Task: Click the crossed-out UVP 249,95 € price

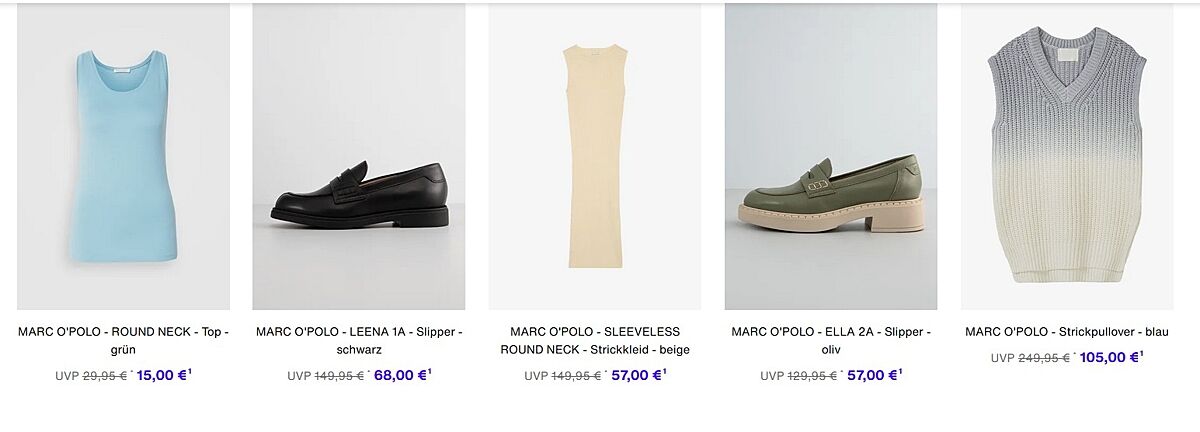Action: point(1043,358)
